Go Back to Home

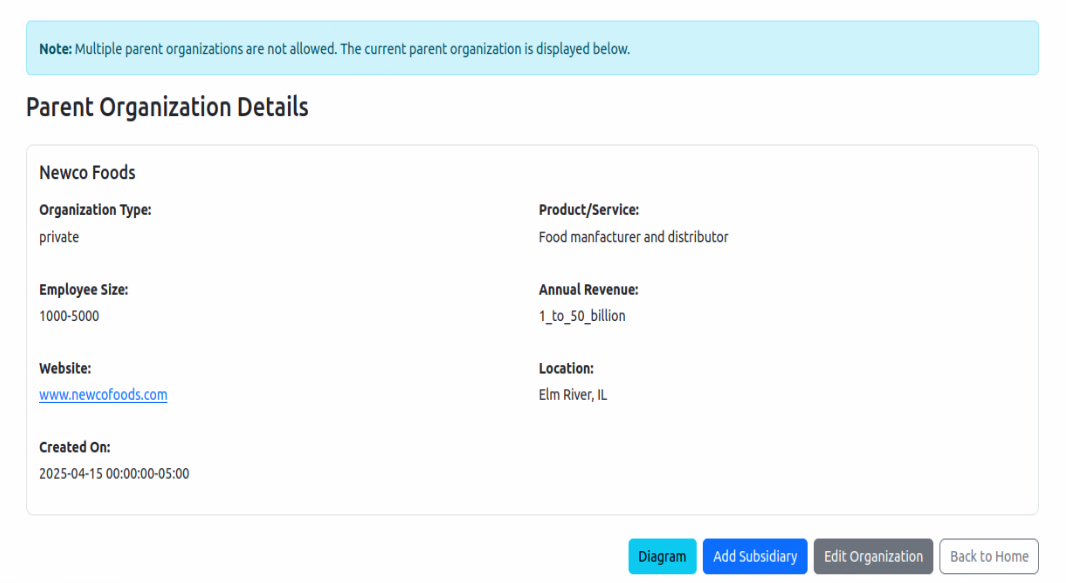(x=988, y=556)
